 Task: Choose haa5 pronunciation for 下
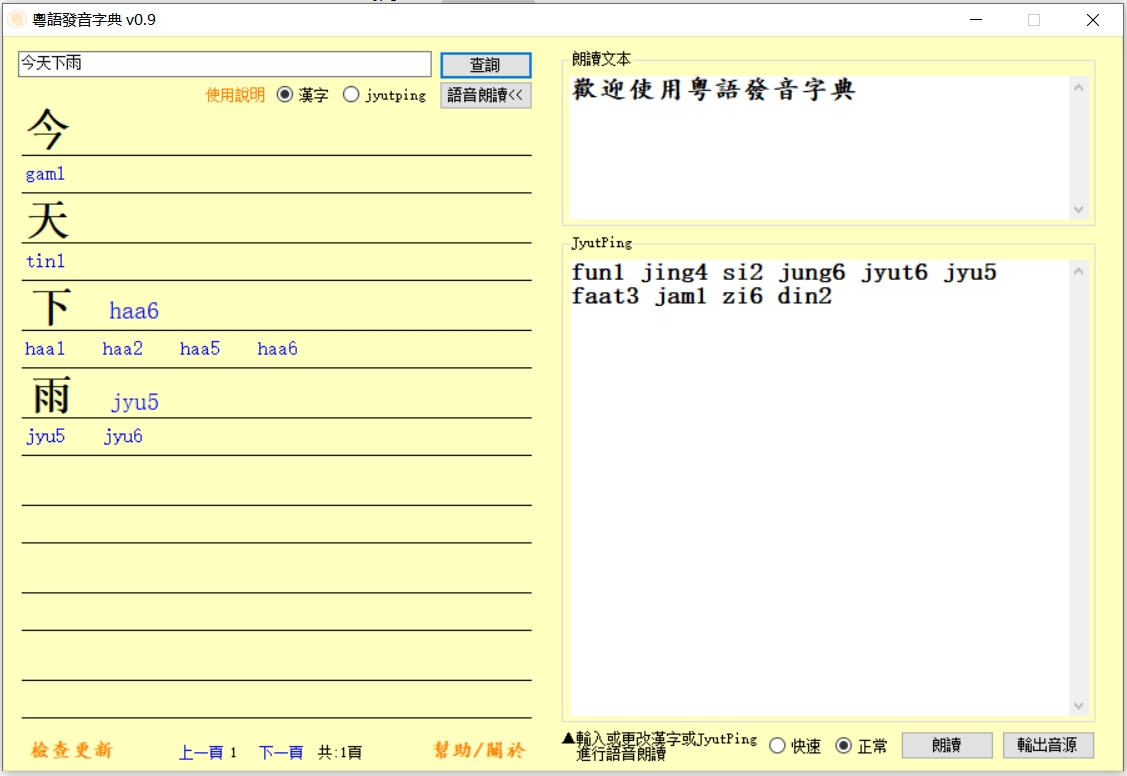(x=200, y=349)
